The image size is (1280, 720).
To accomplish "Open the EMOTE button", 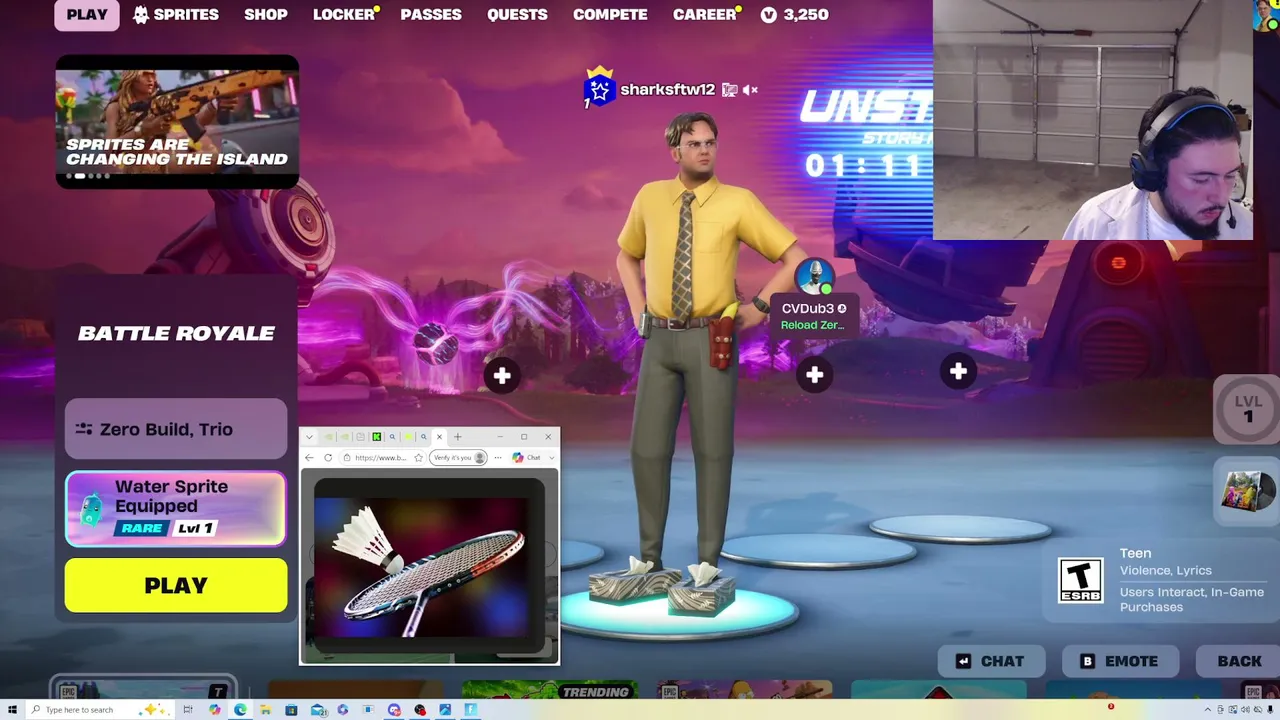I will [x=1119, y=661].
